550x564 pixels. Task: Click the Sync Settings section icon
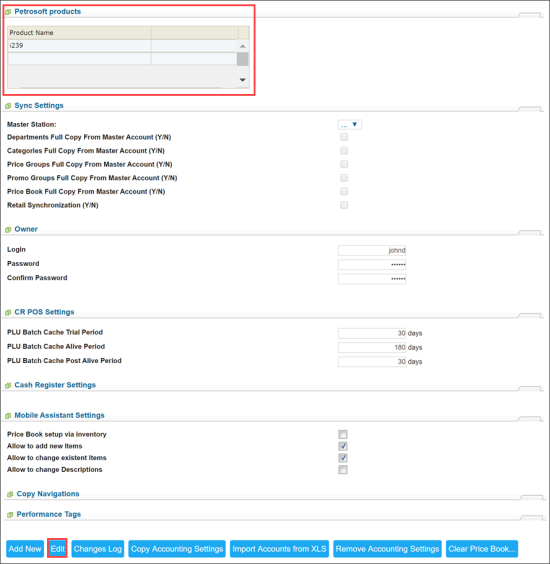pyautogui.click(x=8, y=106)
